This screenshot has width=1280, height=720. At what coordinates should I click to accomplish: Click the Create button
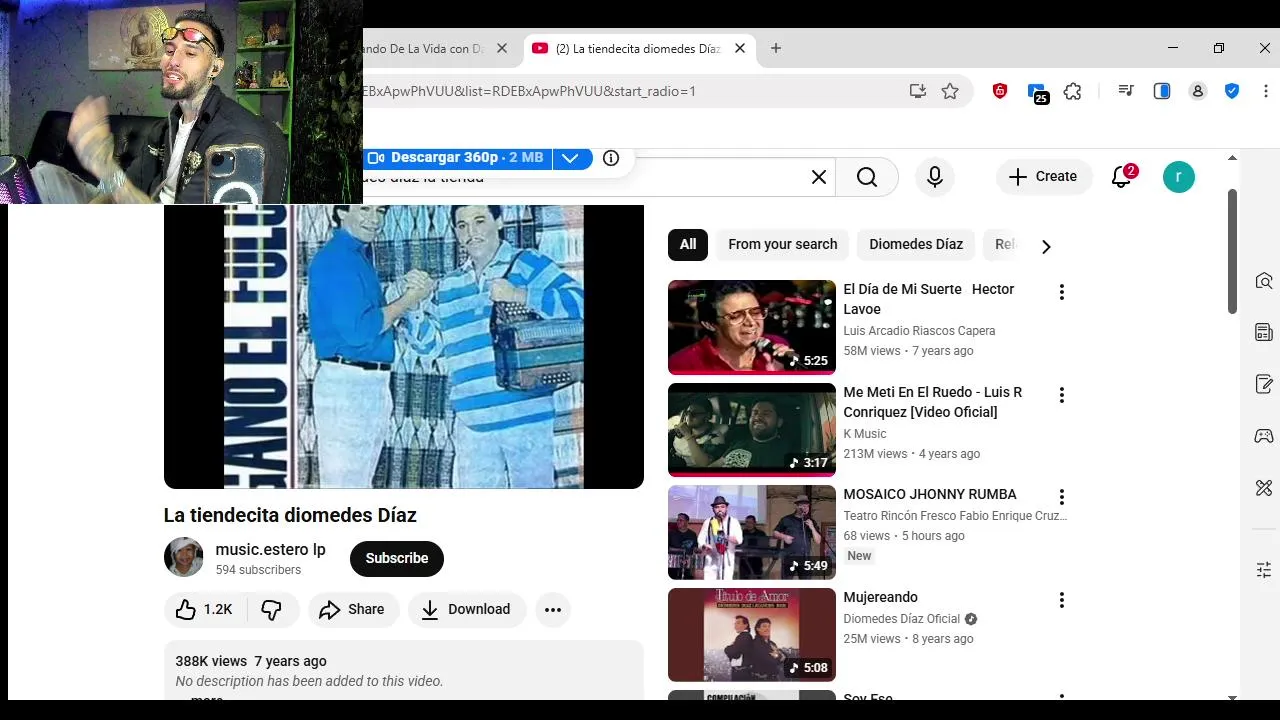click(1042, 177)
